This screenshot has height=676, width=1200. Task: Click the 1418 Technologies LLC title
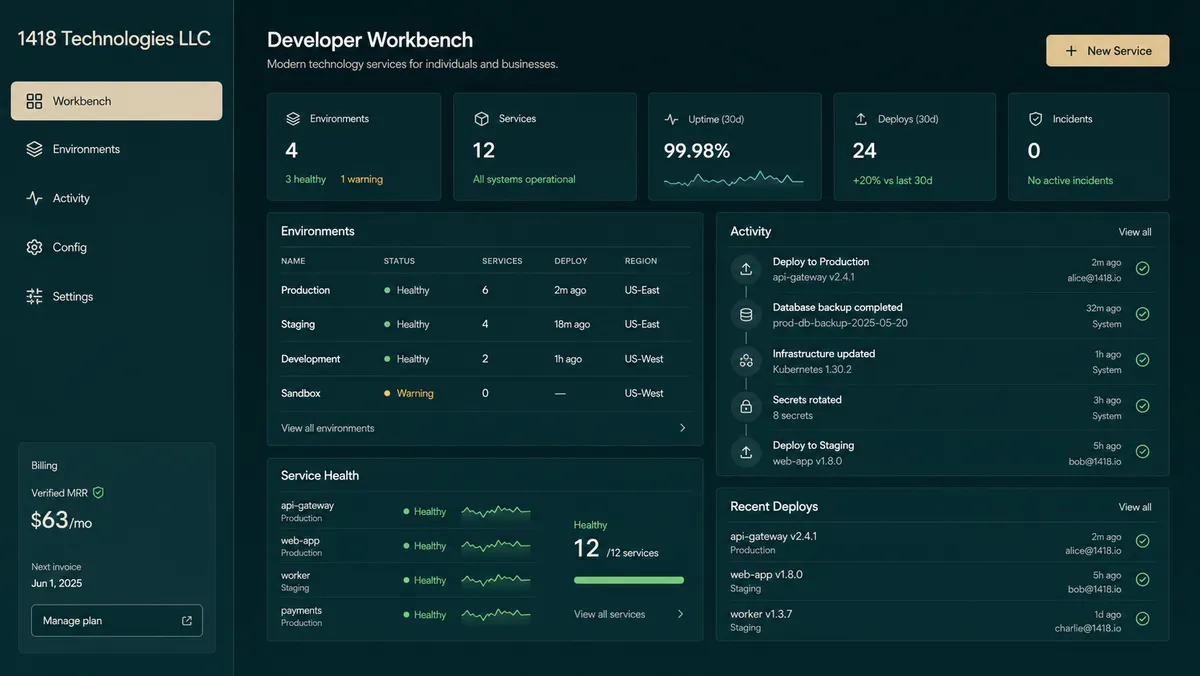[x=114, y=39]
